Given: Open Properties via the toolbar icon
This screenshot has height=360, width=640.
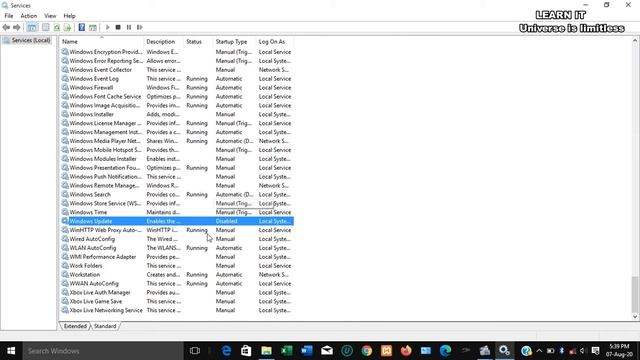Looking at the screenshot, I should coord(46,27).
